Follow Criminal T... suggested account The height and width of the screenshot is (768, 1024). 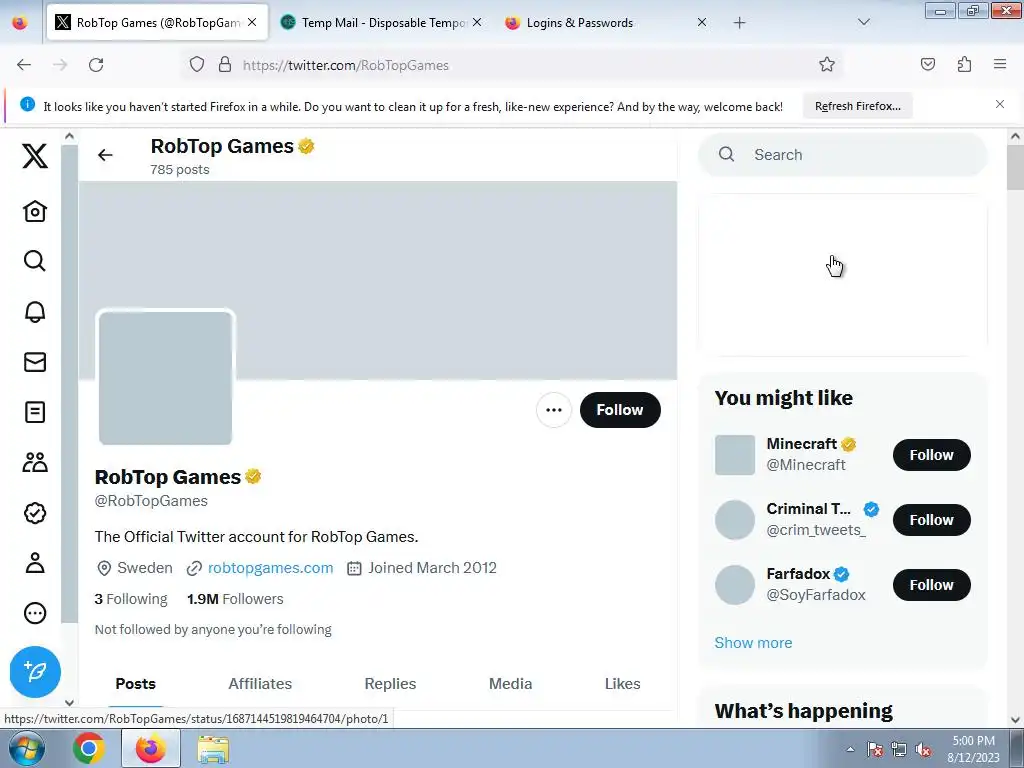click(x=931, y=520)
